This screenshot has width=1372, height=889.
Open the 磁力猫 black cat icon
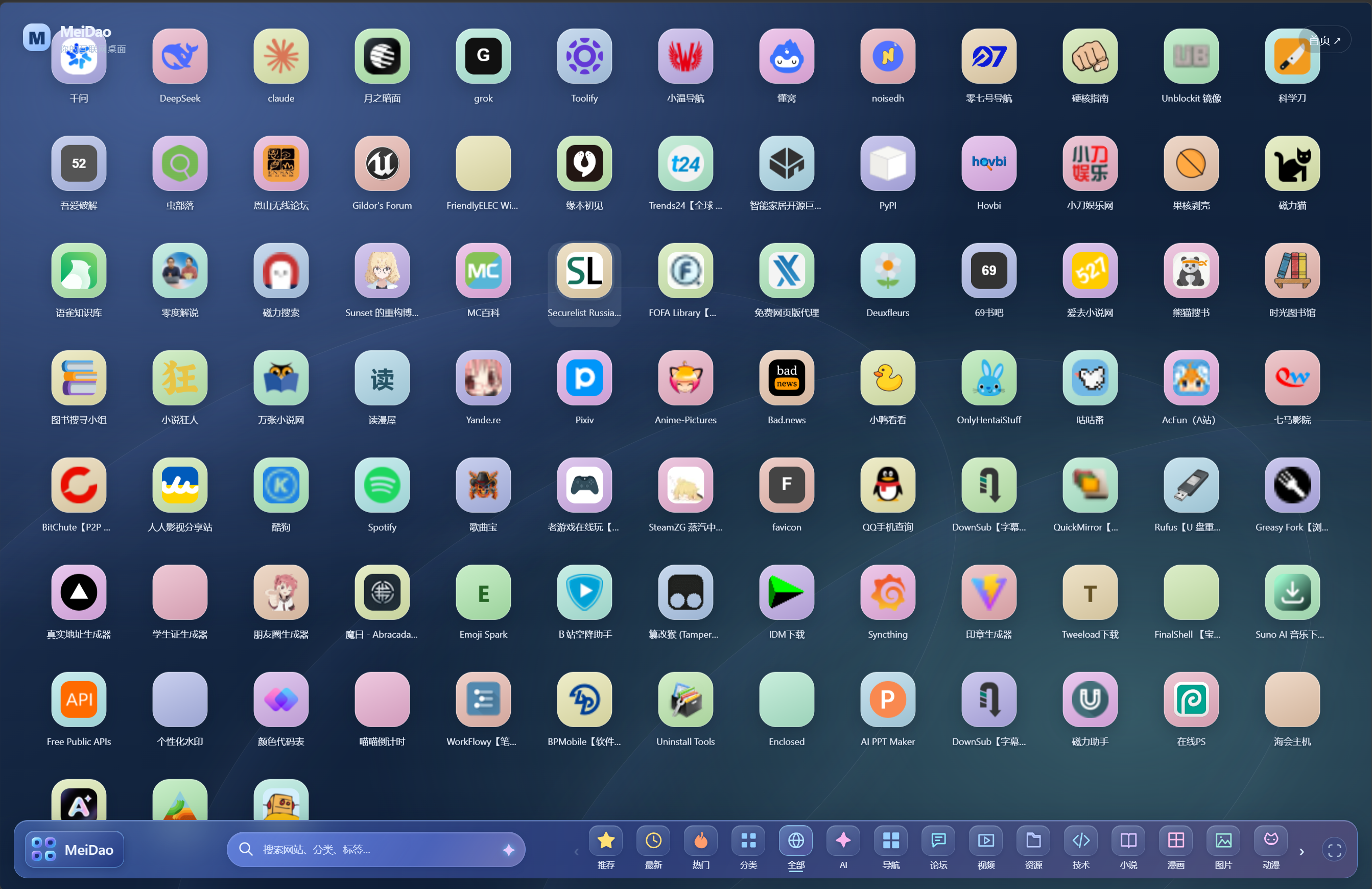1292,163
